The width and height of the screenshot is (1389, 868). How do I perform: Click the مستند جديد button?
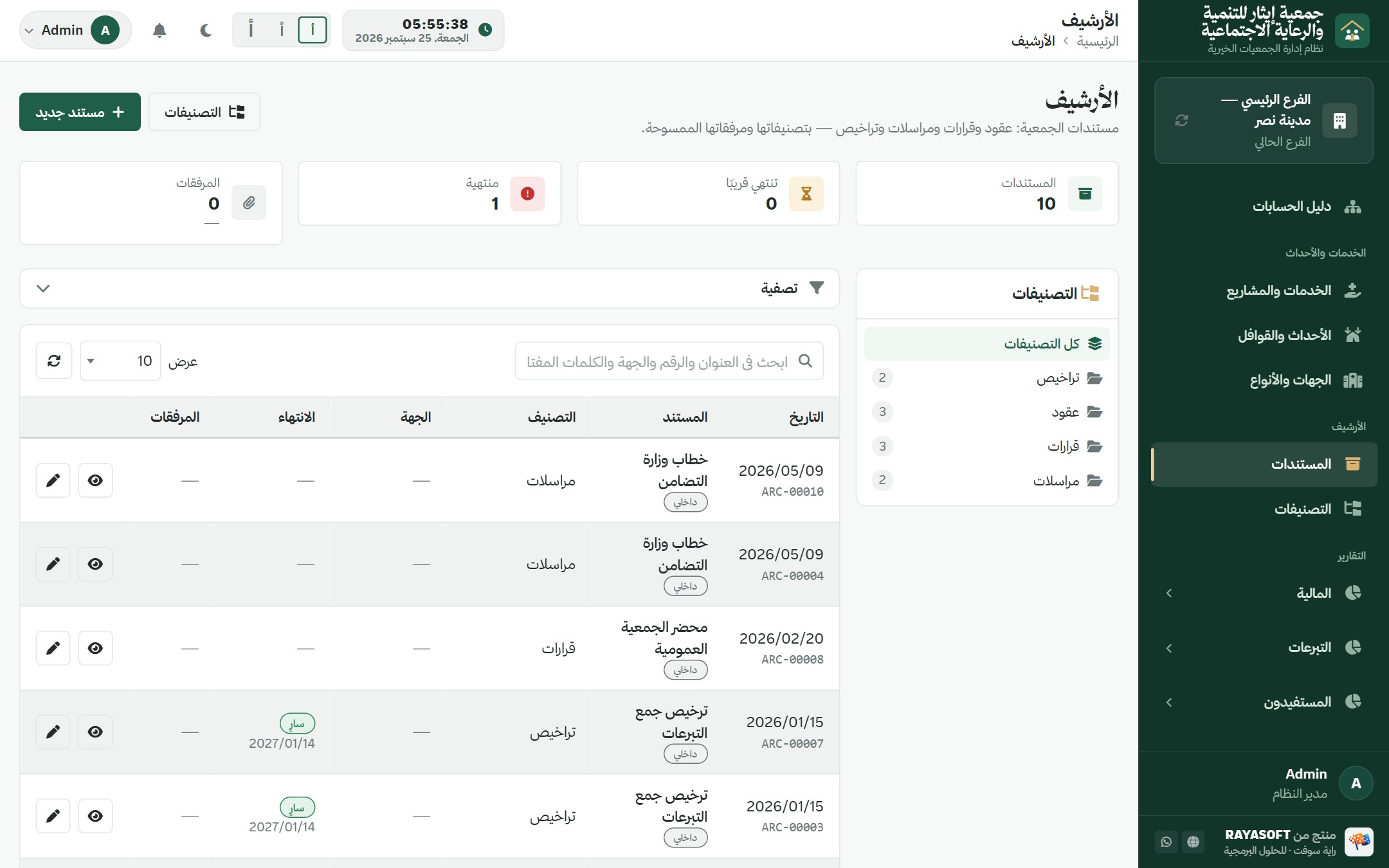[80, 112]
